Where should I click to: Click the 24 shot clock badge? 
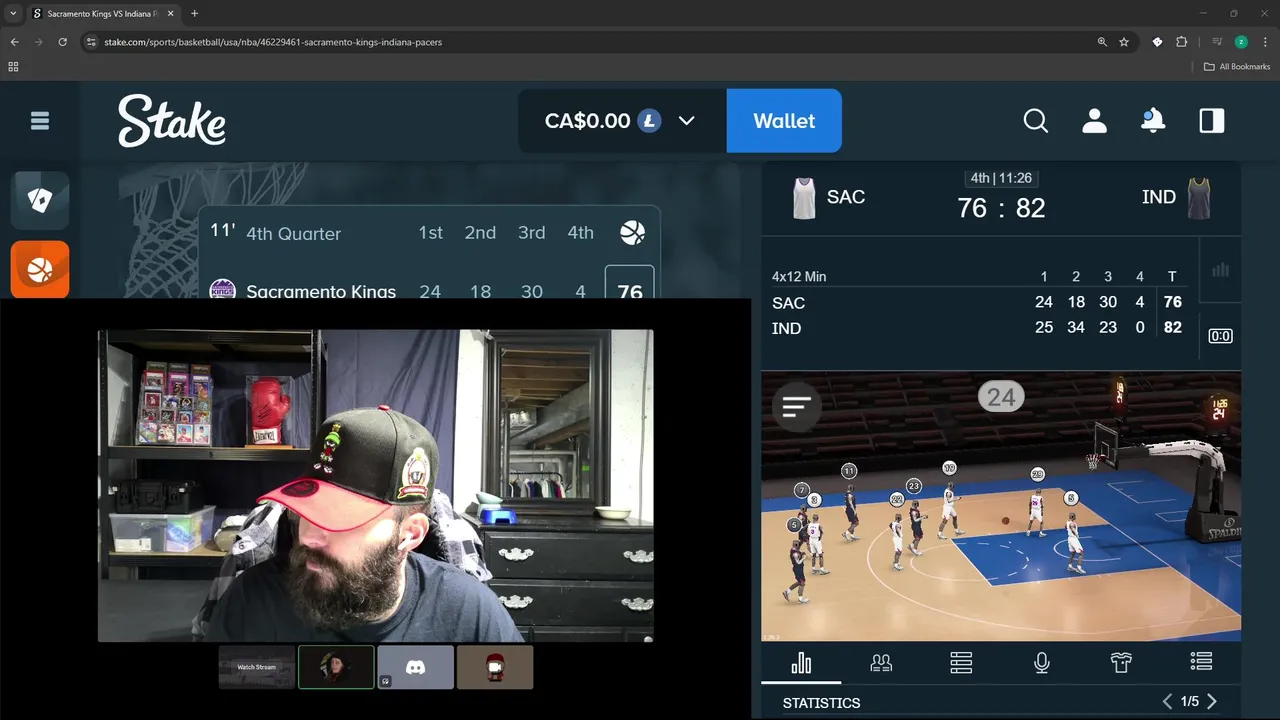point(1001,397)
